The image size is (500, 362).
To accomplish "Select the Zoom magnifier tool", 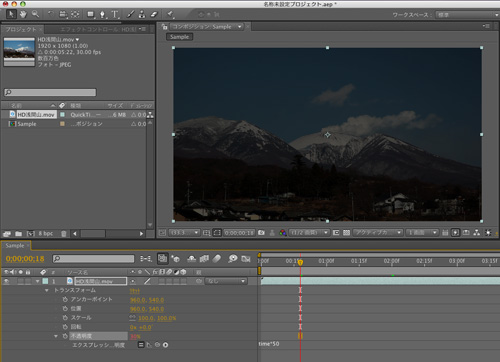I will (35, 14).
